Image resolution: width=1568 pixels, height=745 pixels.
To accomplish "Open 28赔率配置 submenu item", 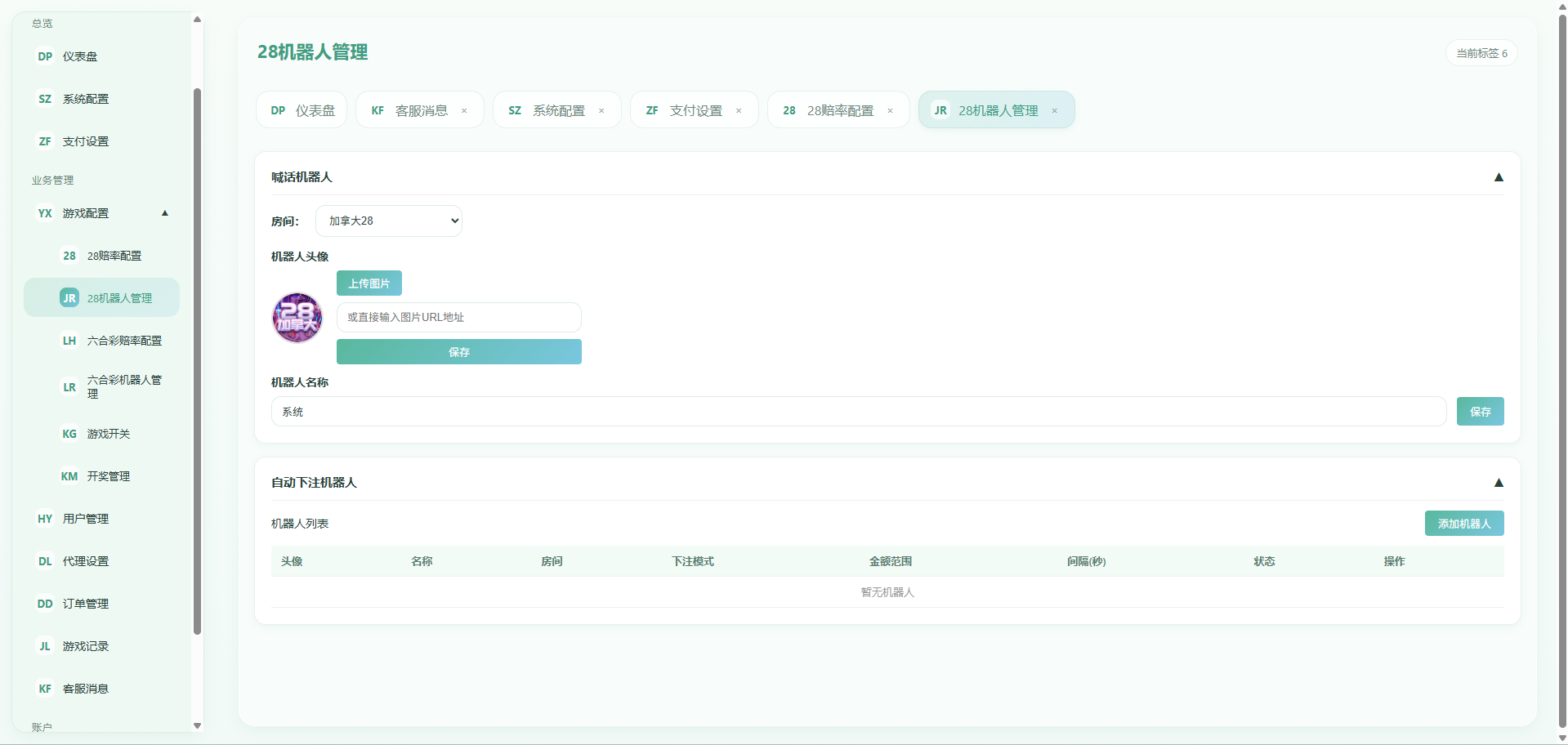I will [x=101, y=256].
